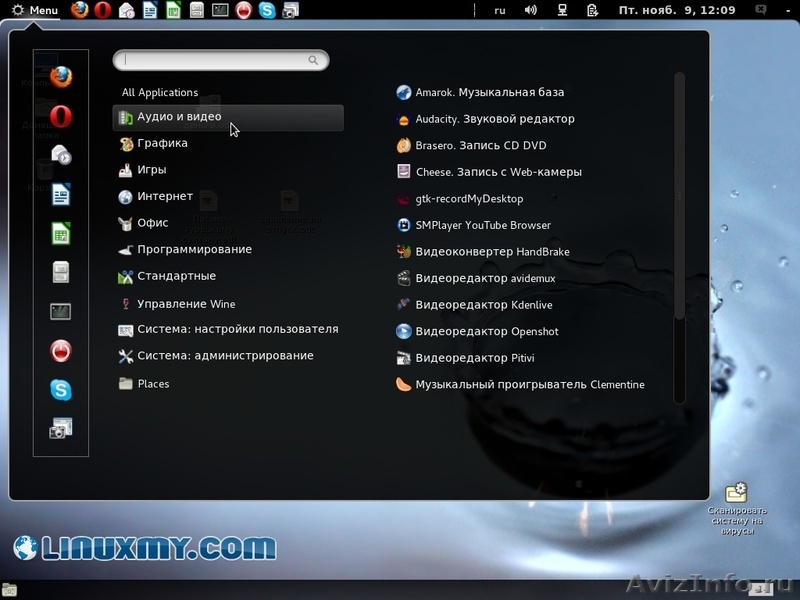Viewport: 800px width, 600px height.
Task: Click the Firefox icon in the top panel
Action: (x=79, y=10)
